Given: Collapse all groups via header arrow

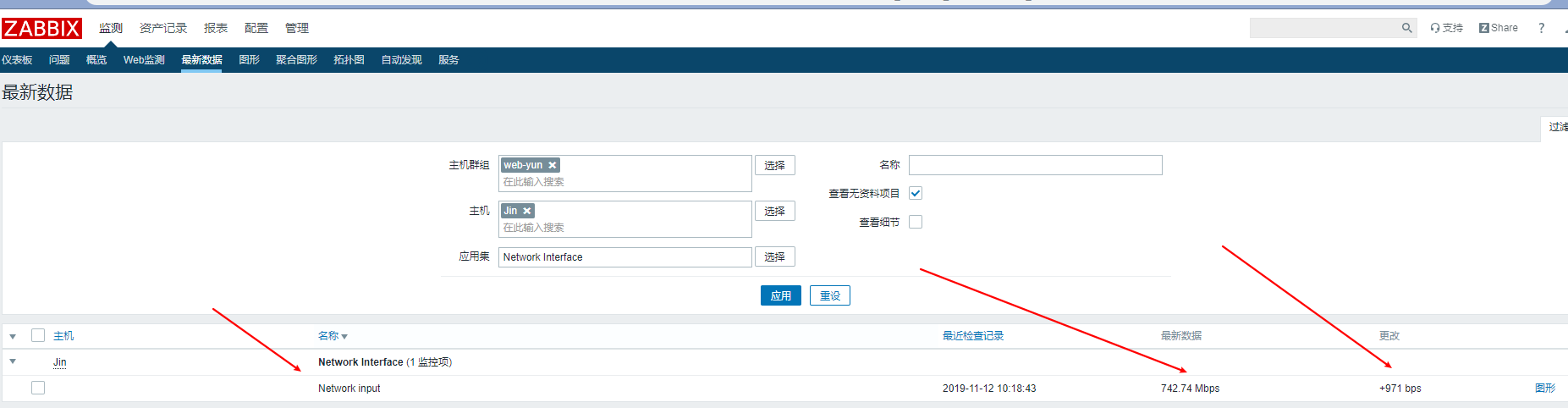Looking at the screenshot, I should click(x=13, y=337).
